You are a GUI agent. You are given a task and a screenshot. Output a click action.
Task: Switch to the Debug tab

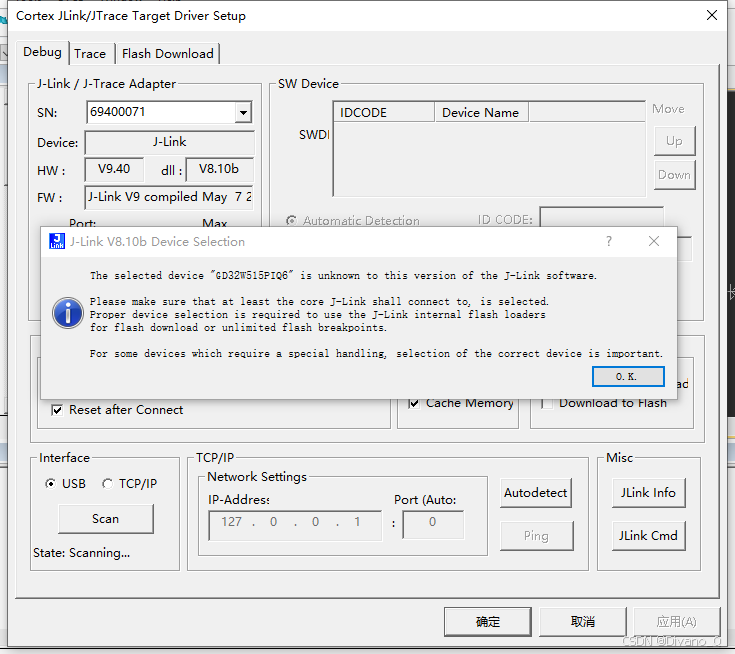[42, 52]
